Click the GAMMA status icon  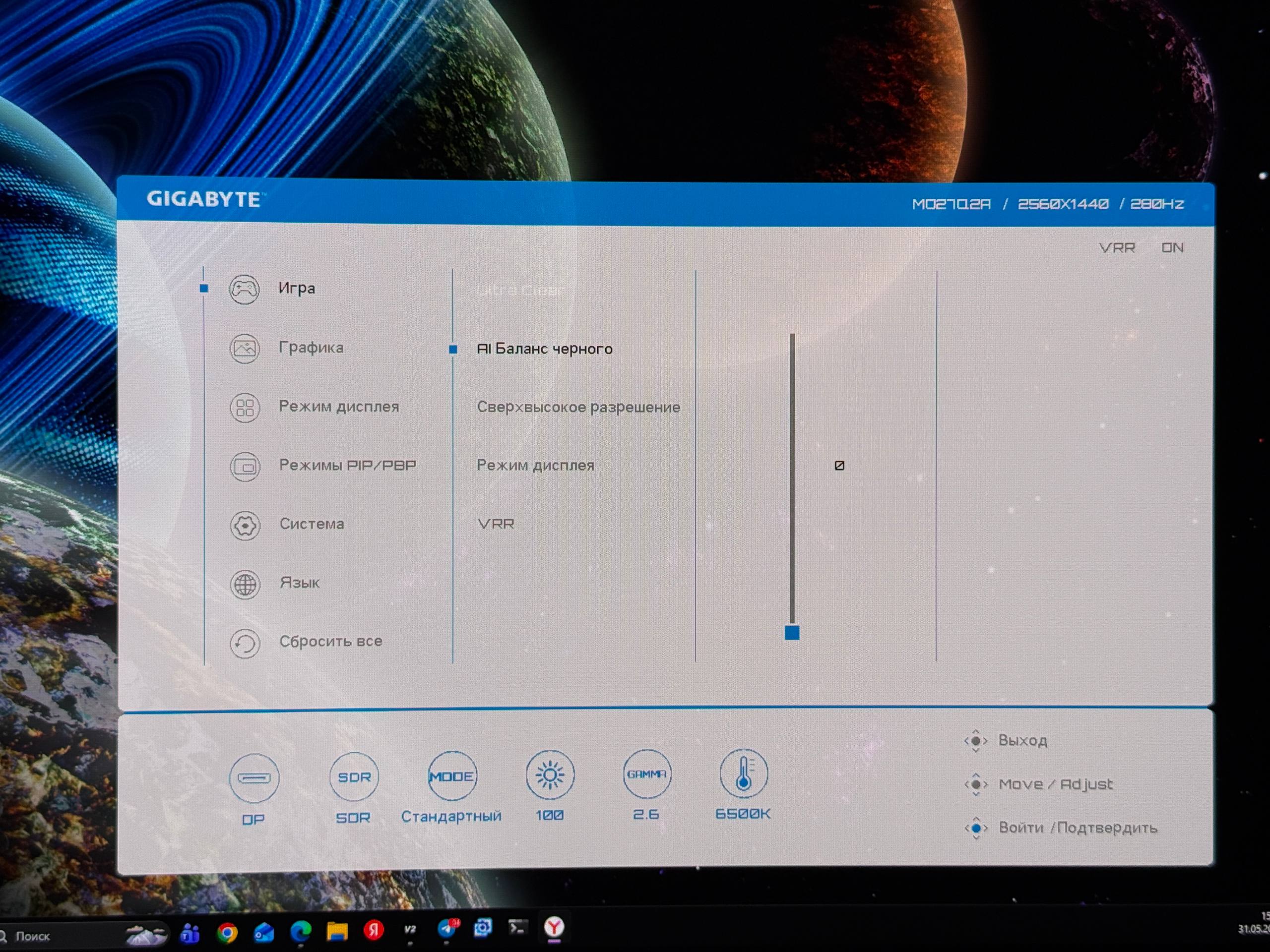(646, 773)
